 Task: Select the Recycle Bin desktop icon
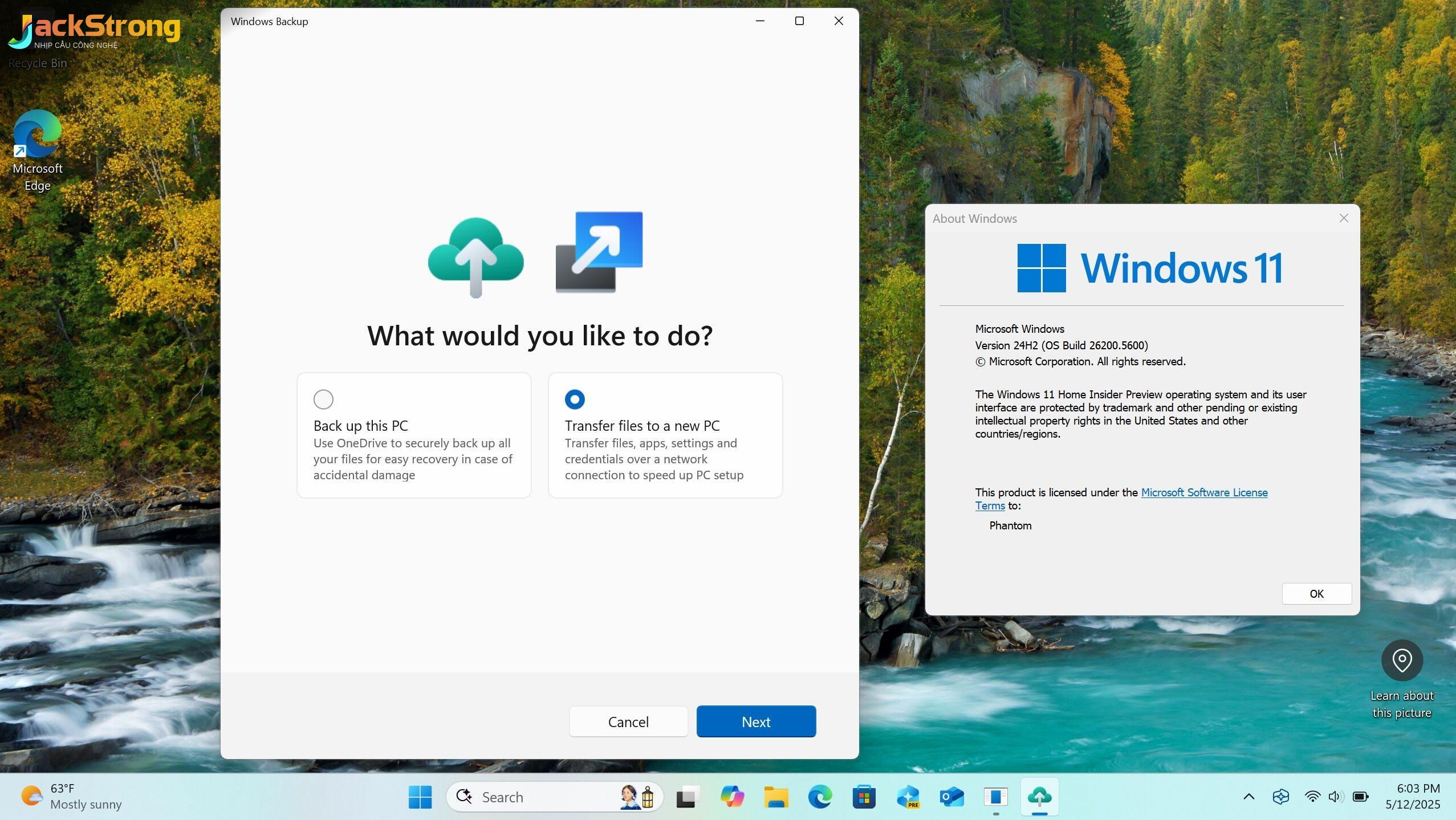(38, 40)
